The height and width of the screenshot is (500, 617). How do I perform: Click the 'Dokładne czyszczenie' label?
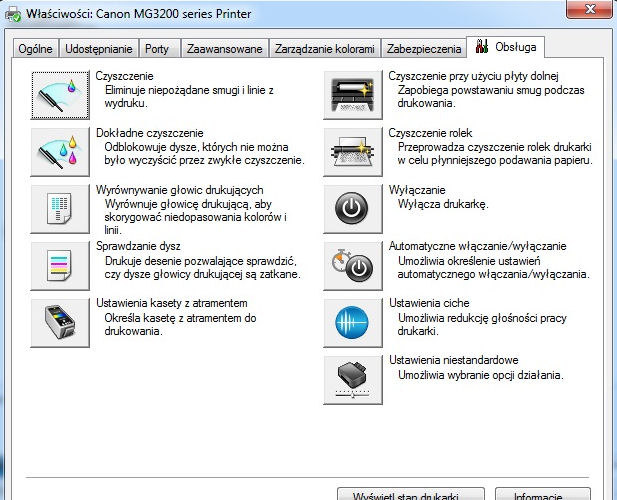150,133
